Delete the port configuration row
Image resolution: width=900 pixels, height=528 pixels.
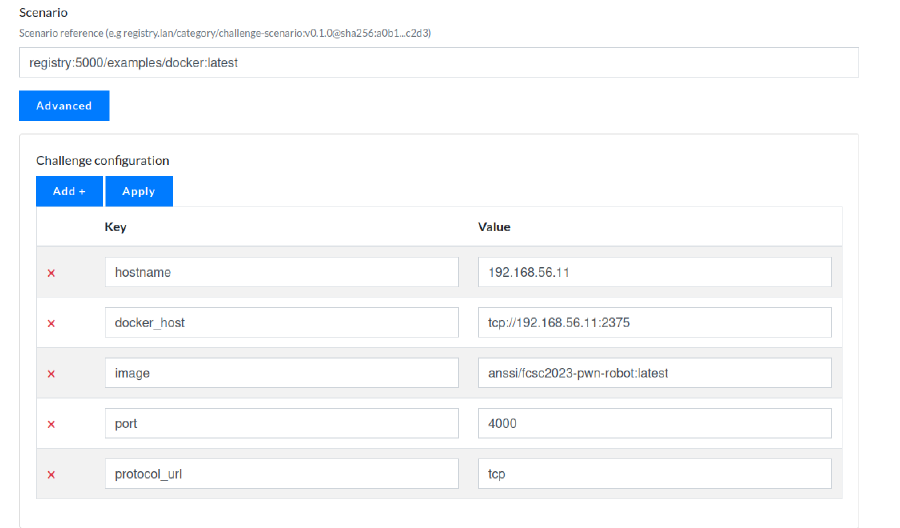coord(51,424)
